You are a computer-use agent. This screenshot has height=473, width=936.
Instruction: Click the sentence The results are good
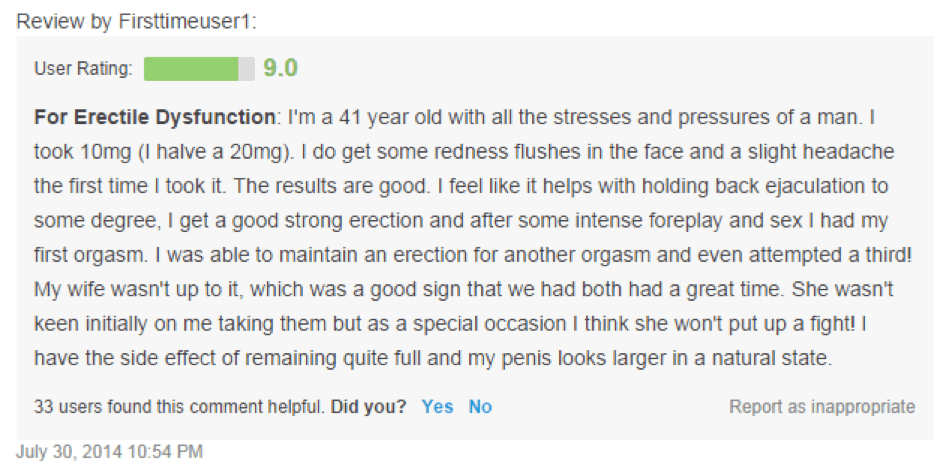coord(331,186)
